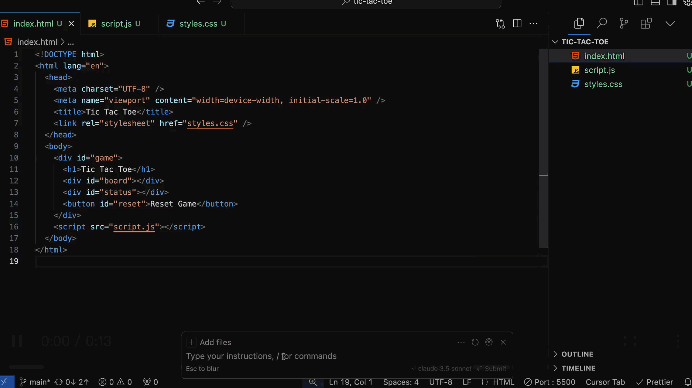
Task: Open script.js in the Explorer tree
Action: coord(599,70)
